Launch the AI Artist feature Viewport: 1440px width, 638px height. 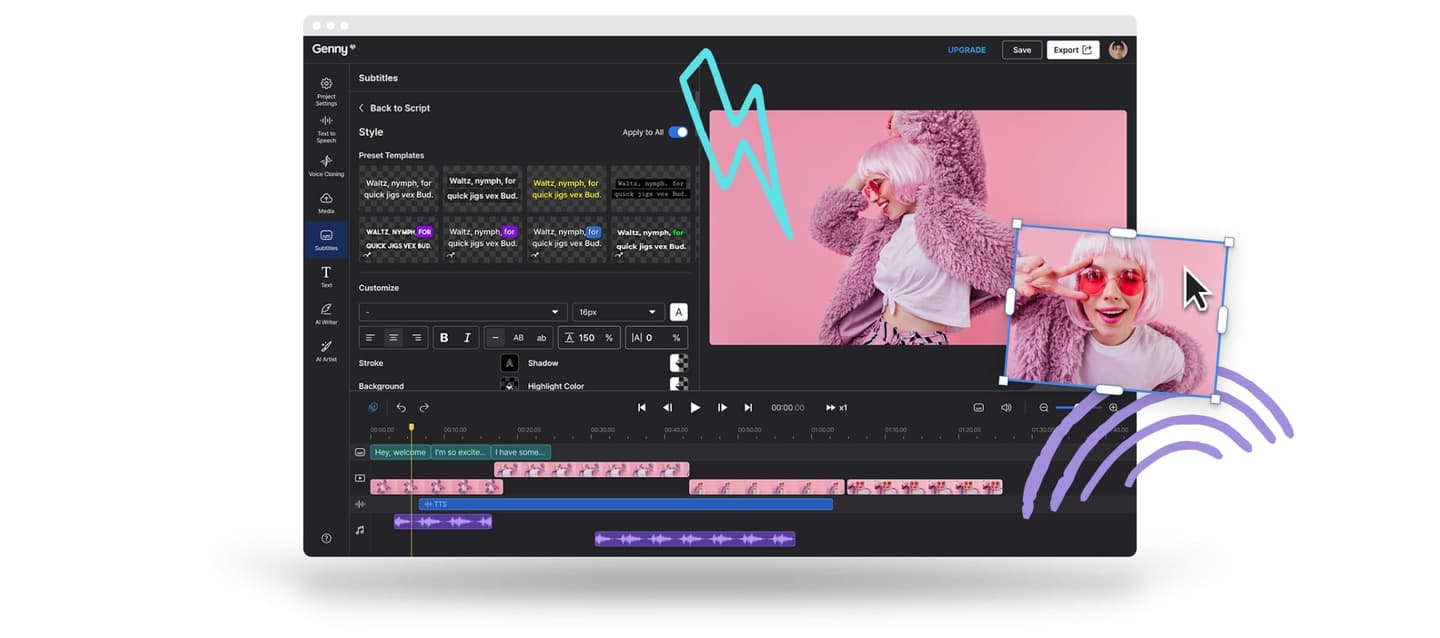coord(326,351)
